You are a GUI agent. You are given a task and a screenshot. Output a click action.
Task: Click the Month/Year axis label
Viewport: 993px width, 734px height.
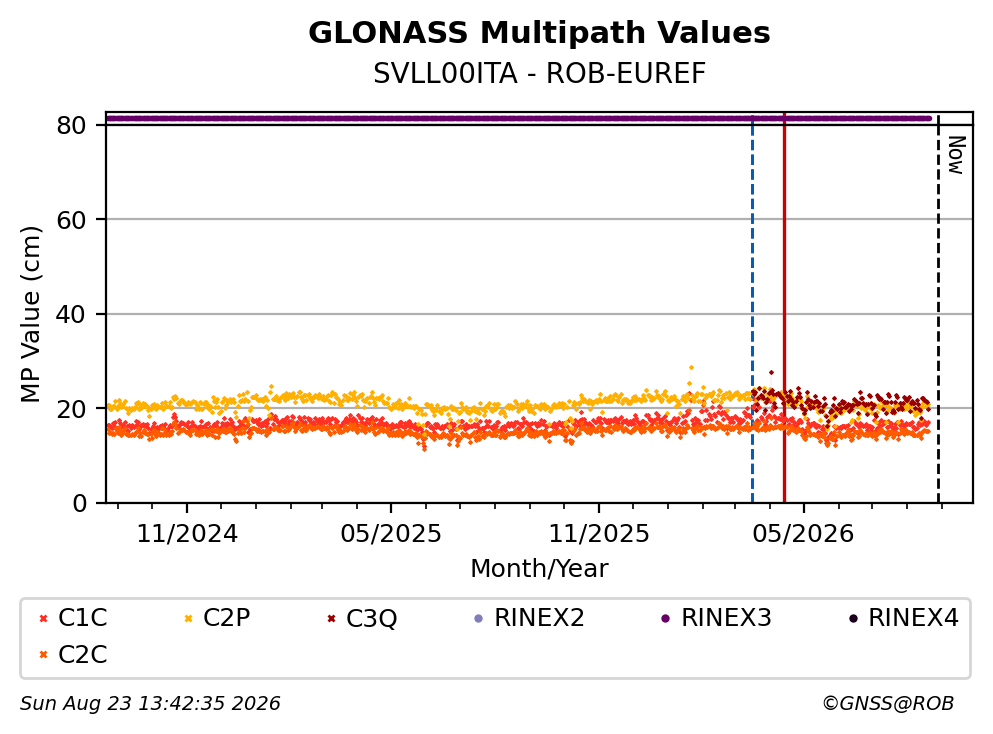tap(540, 569)
